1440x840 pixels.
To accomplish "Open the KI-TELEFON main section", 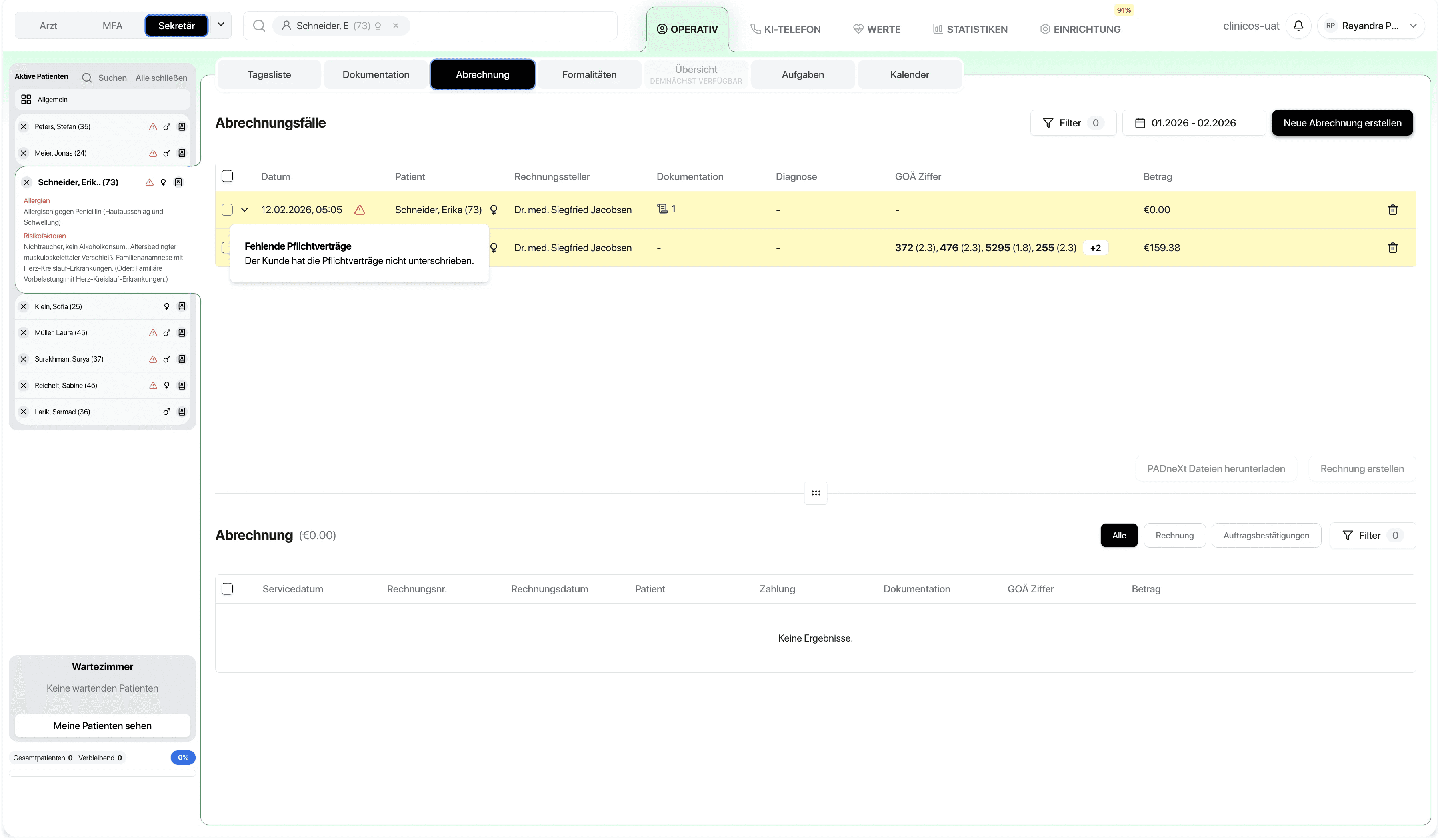I will 785,29.
